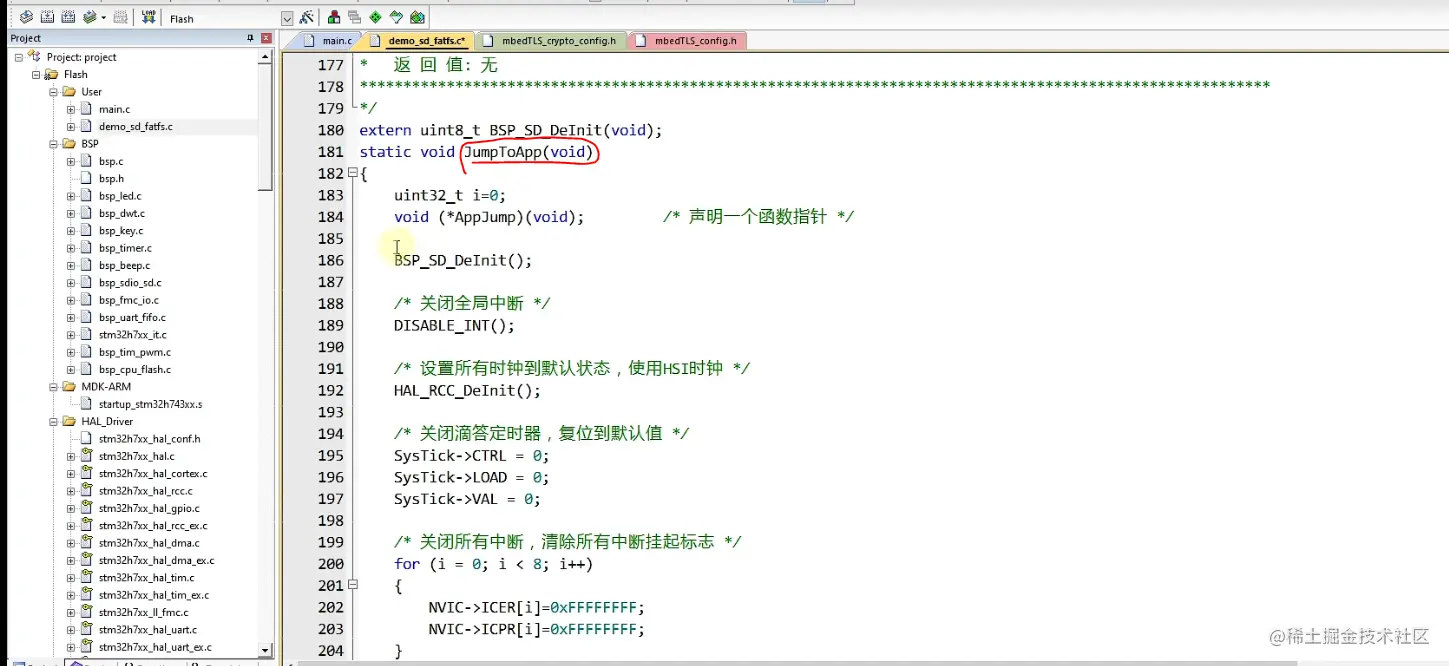
Task: Select demo_sd_fatfs.c in the project tree
Action: pyautogui.click(x=135, y=127)
